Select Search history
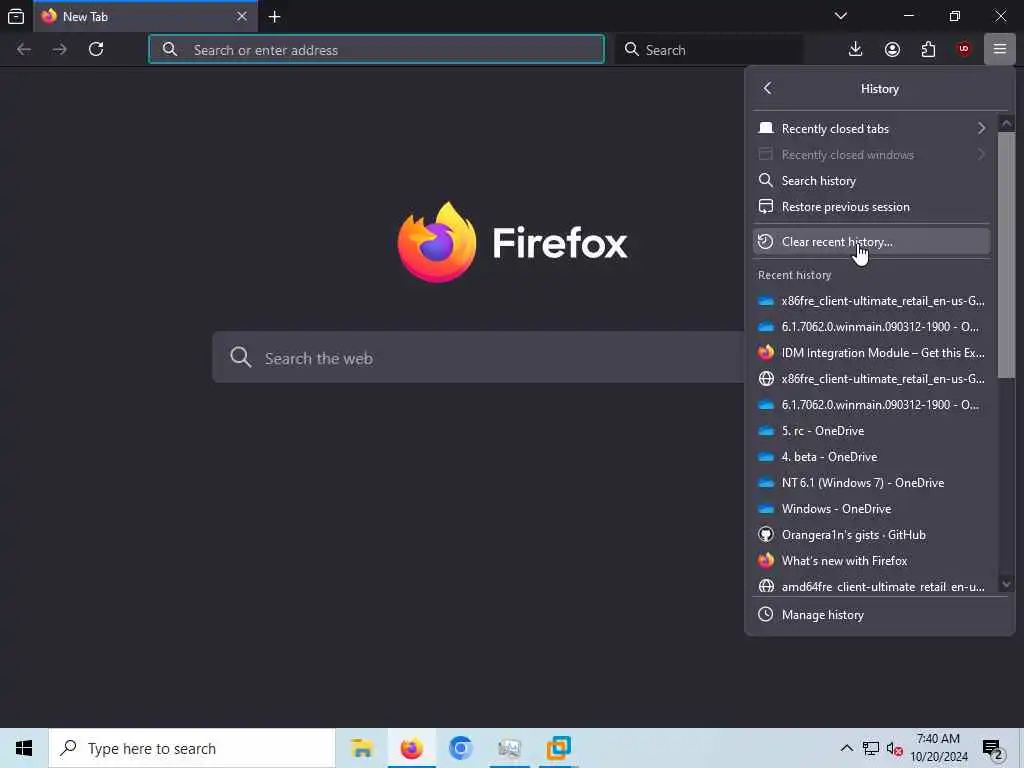This screenshot has width=1024, height=768. (871, 181)
